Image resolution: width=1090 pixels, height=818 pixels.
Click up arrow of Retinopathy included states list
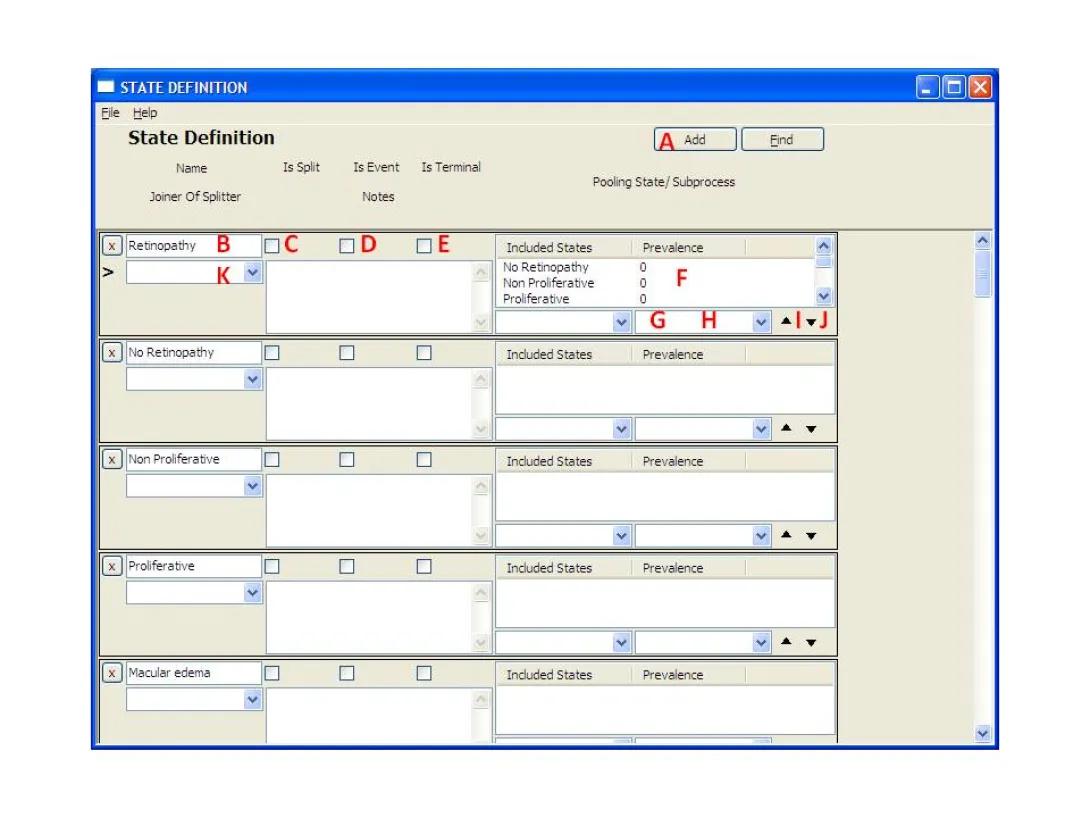[x=824, y=245]
